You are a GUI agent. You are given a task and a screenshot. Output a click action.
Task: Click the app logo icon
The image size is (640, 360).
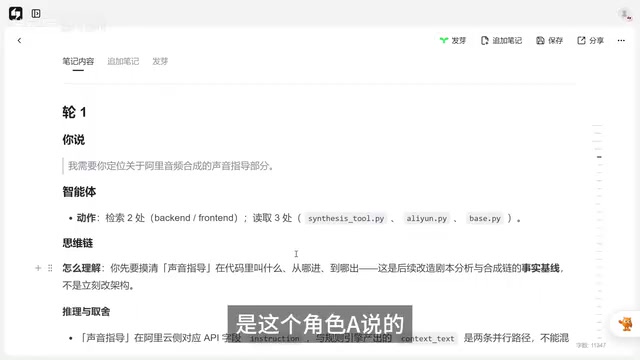click(x=16, y=13)
